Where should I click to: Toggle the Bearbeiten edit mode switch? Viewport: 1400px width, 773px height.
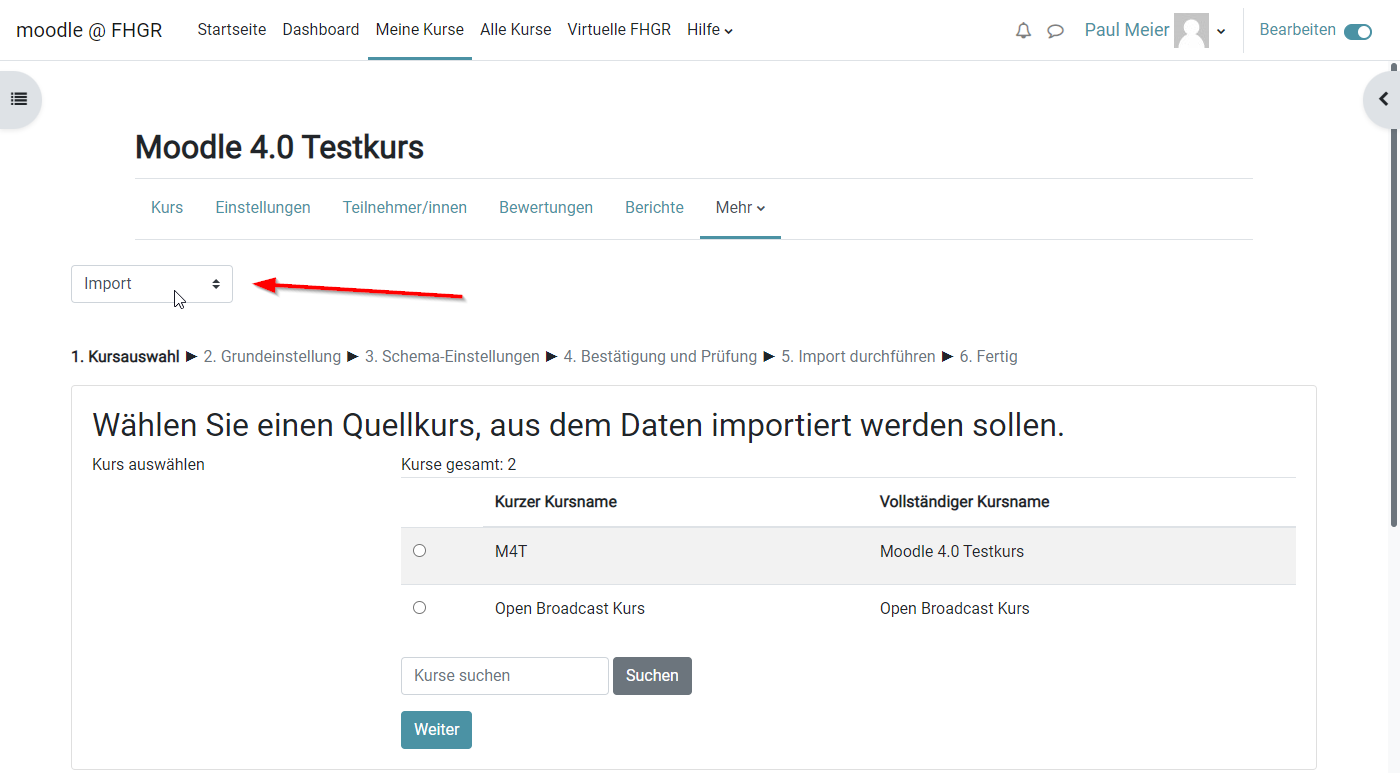point(1358,31)
